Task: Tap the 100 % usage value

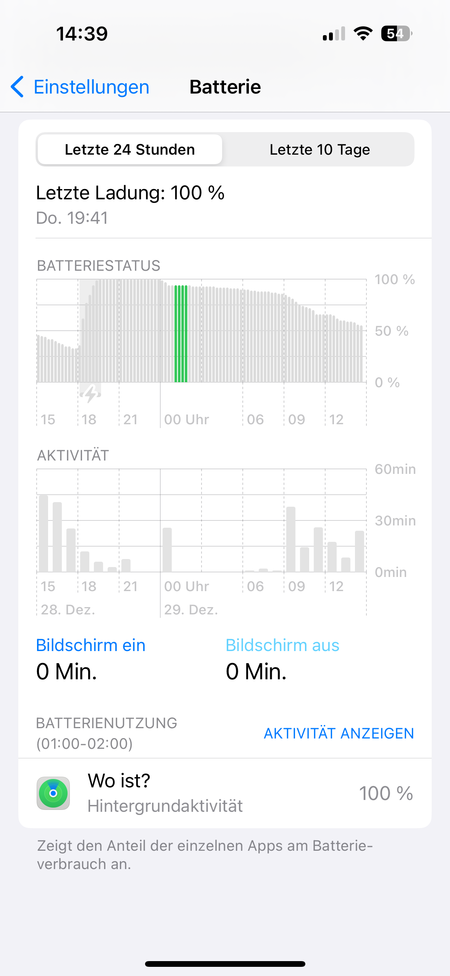Action: (386, 794)
